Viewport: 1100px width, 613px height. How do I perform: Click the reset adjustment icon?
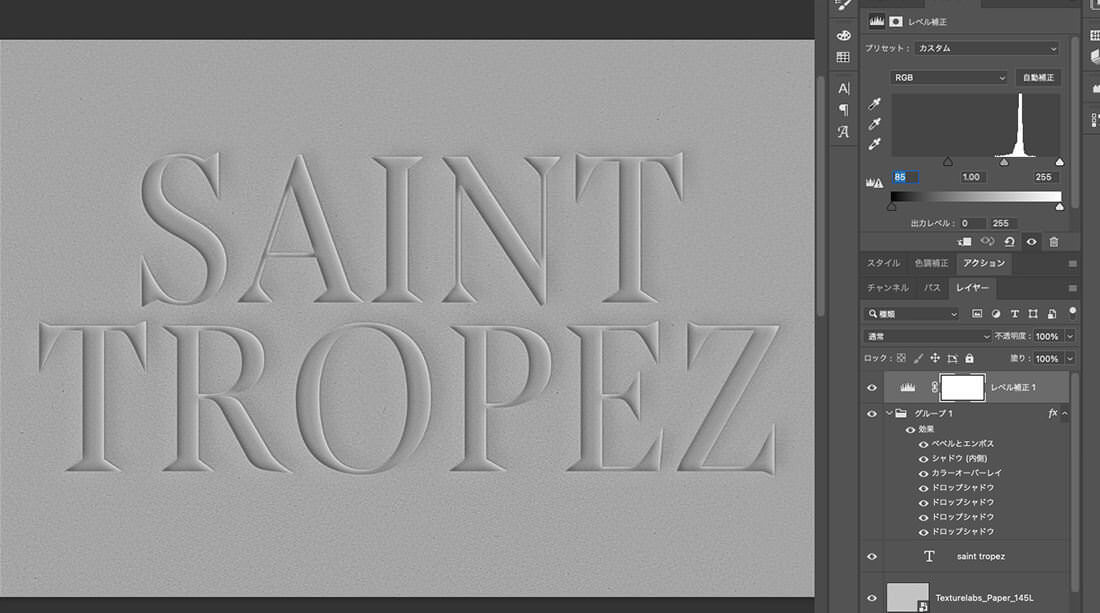point(1010,242)
